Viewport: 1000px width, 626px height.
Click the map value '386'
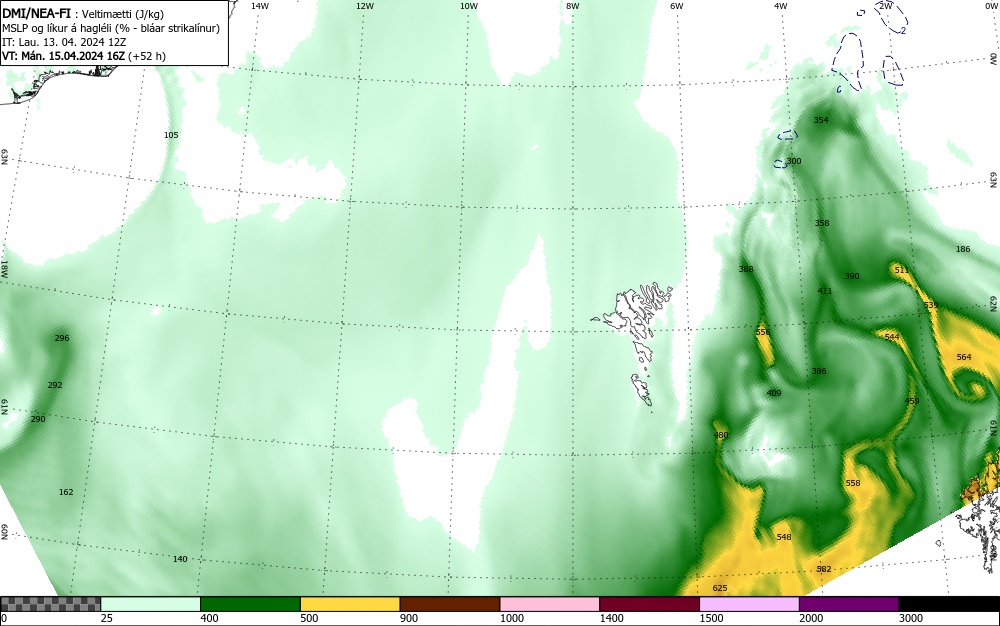click(x=818, y=371)
